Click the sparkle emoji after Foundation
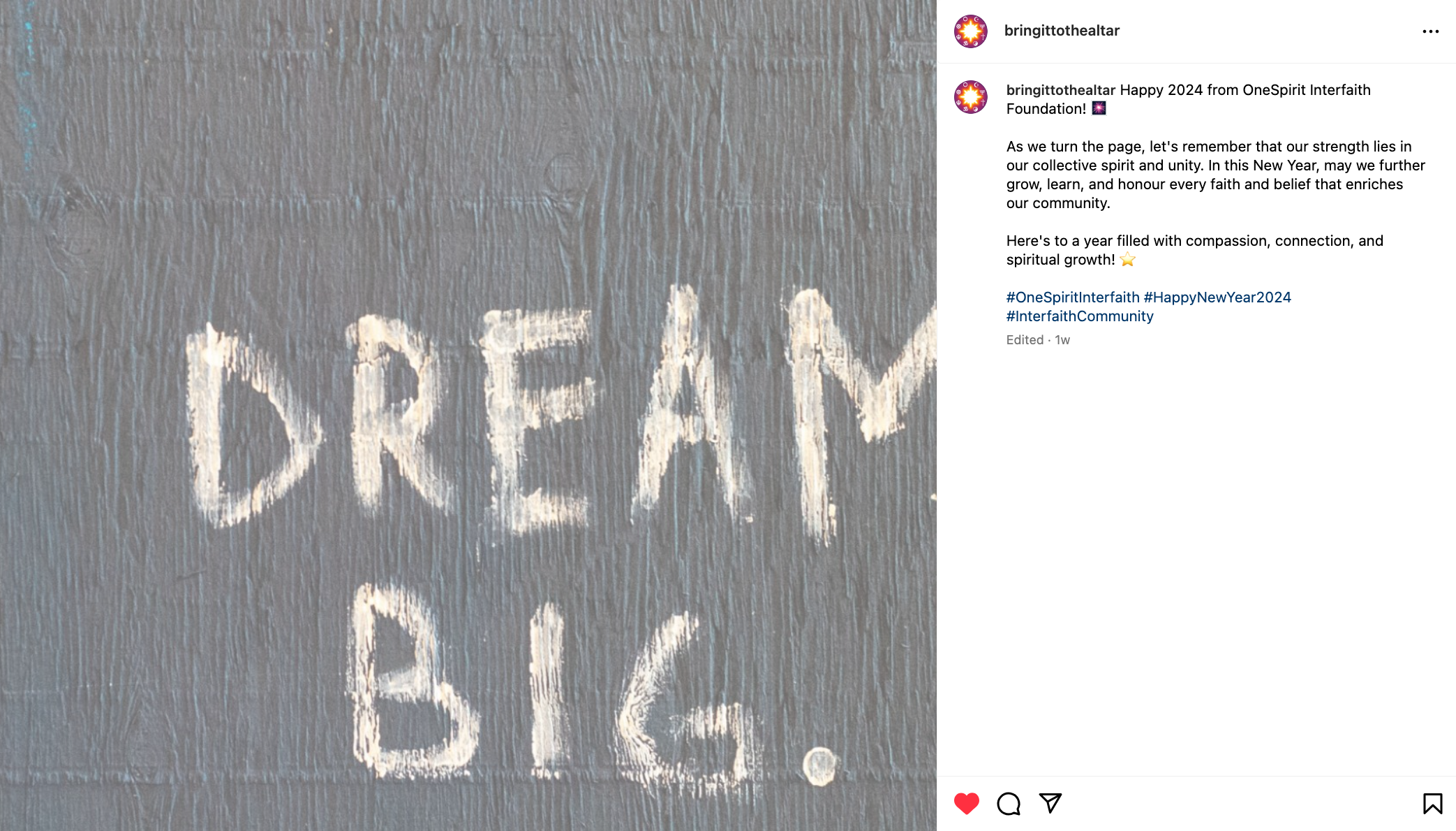Viewport: 1456px width, 831px height. click(1099, 108)
